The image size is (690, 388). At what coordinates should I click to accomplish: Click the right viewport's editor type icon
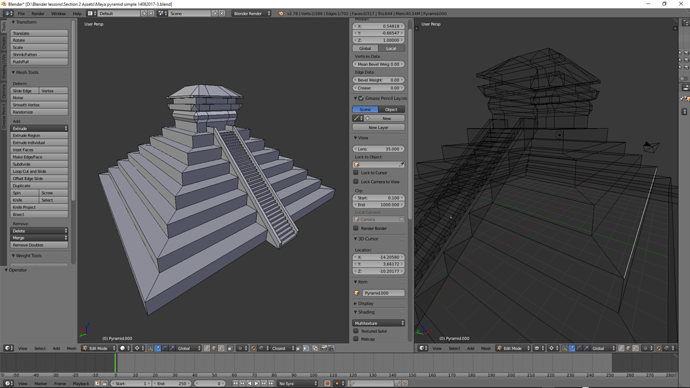tap(423, 348)
